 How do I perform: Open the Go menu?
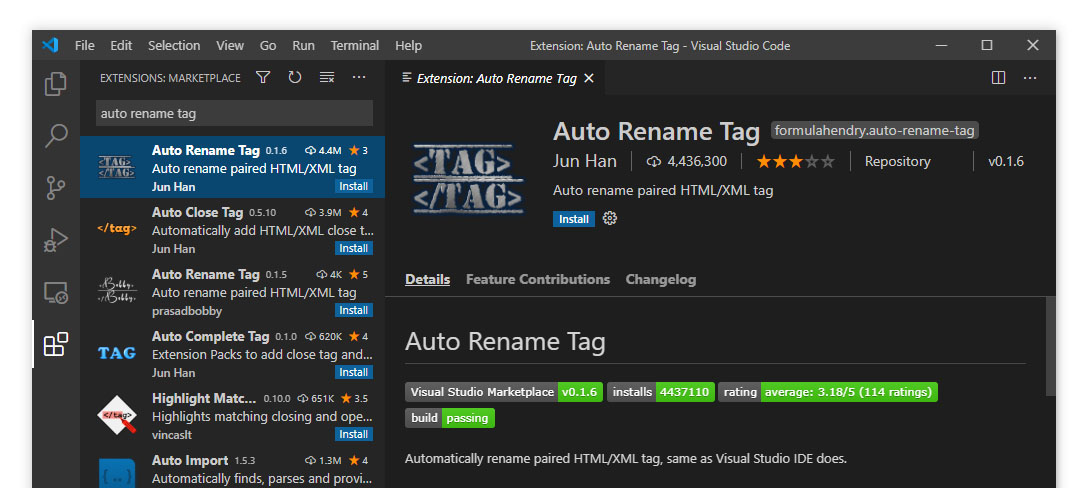268,46
